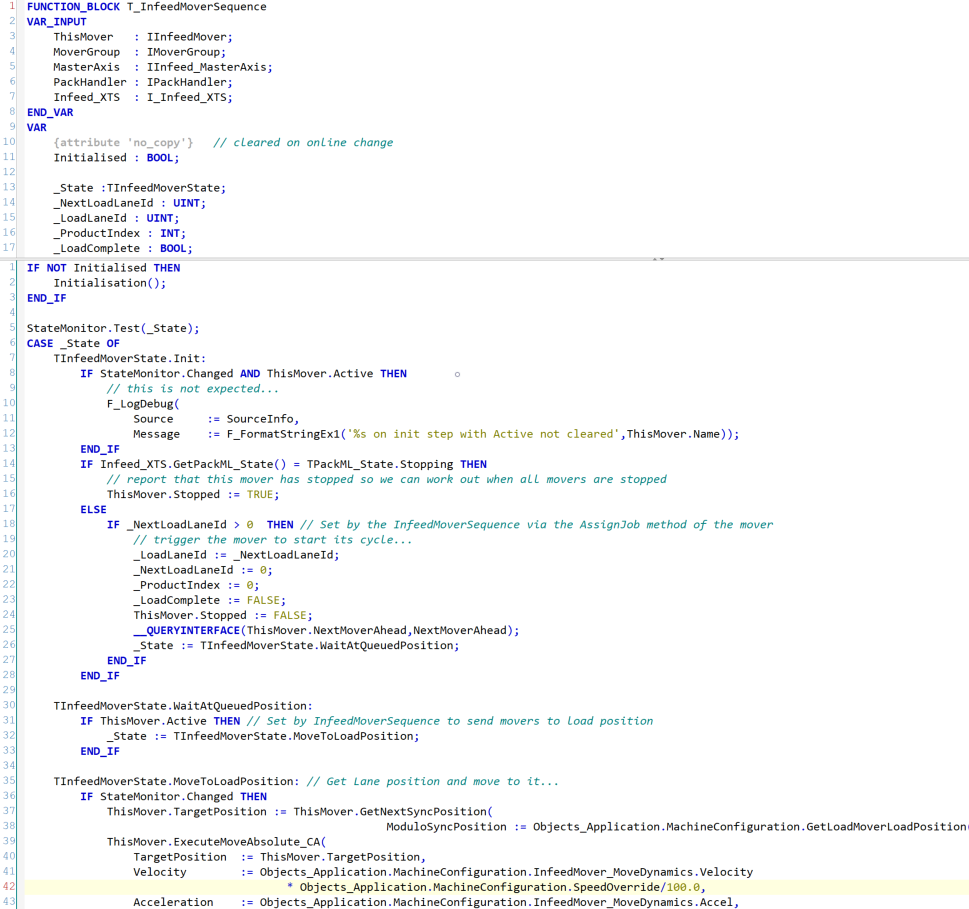Screen dimensions: 969x909
Task: Click the '_NextLoadLaneId := 0;' assignment
Action: [x=203, y=570]
